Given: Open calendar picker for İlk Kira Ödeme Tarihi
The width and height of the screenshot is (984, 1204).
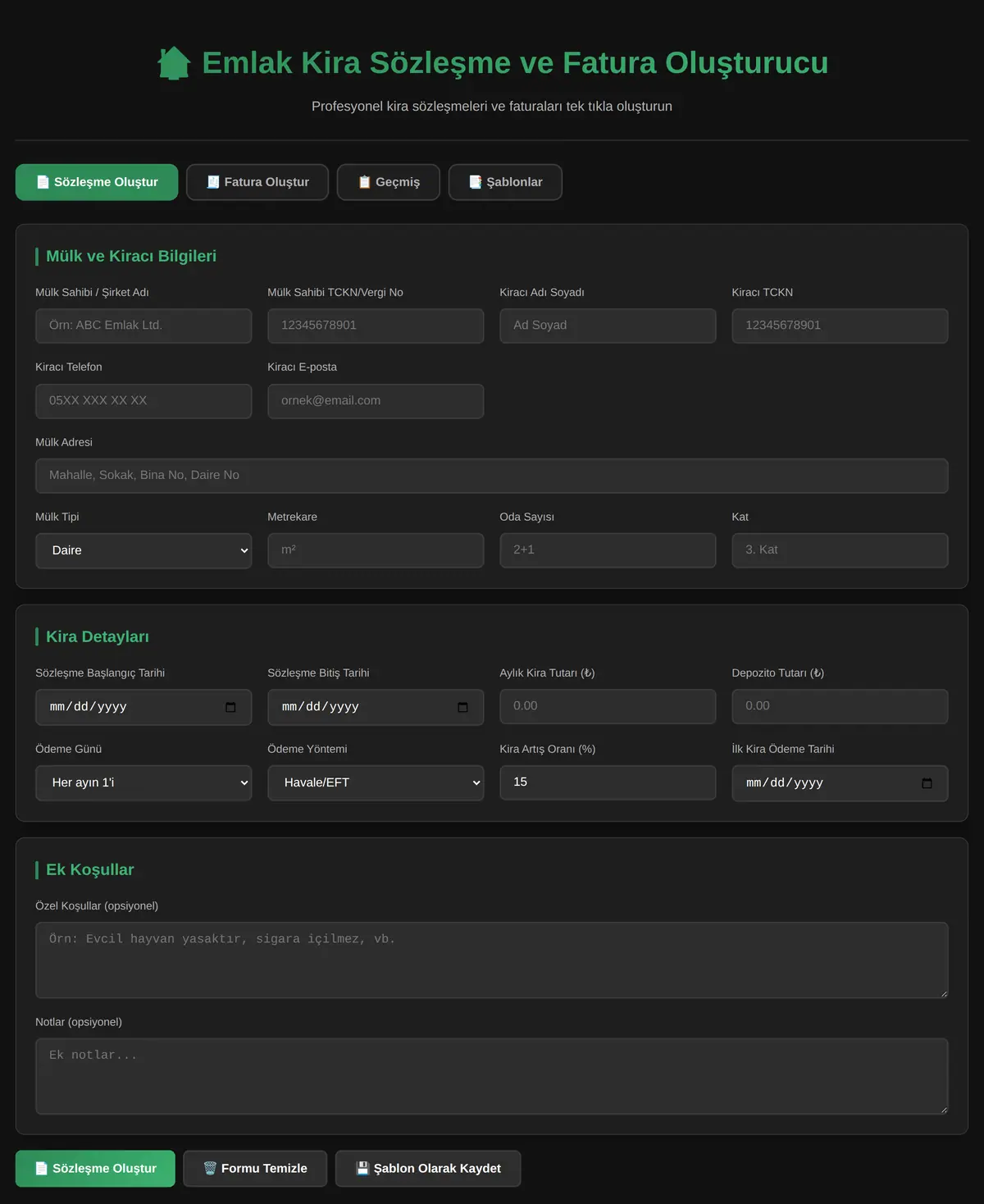Looking at the screenshot, I should tap(927, 783).
